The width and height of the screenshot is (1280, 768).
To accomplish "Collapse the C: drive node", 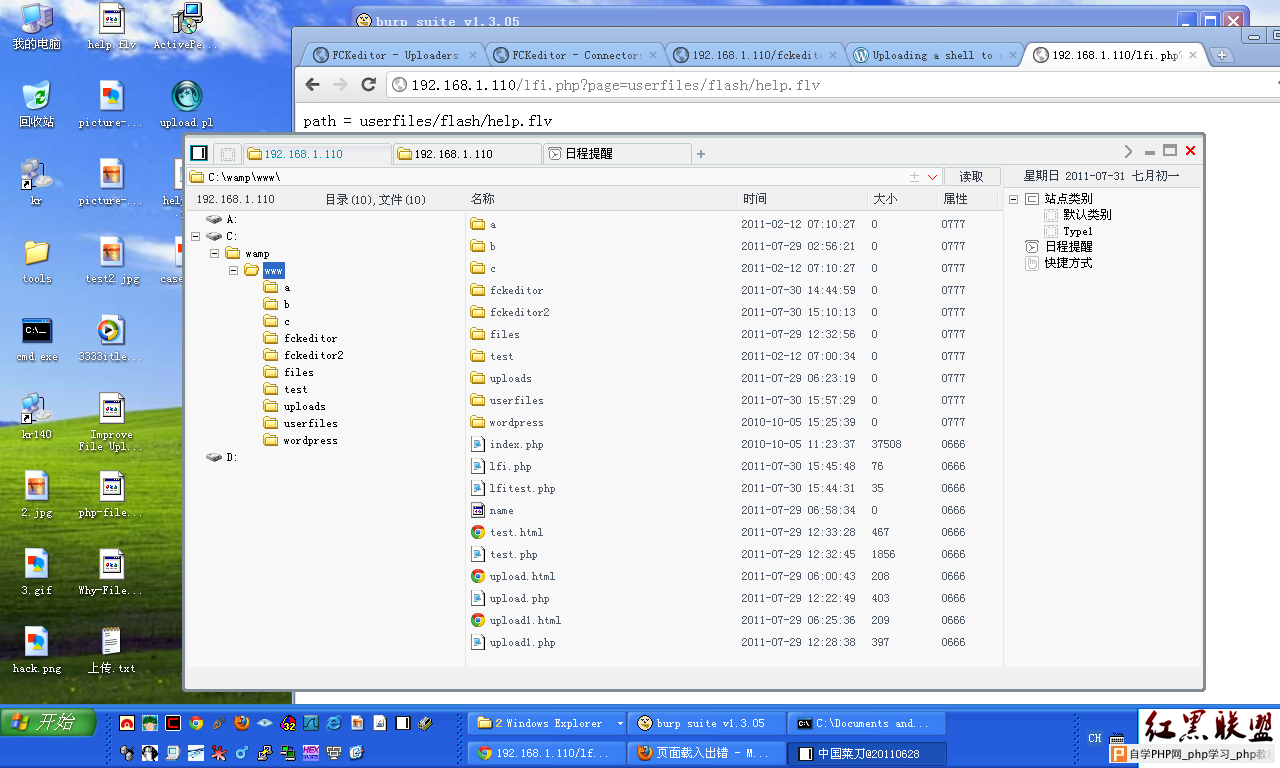I will point(195,237).
